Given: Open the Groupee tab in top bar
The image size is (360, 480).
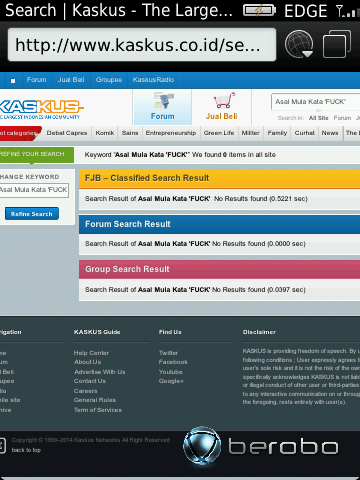Looking at the screenshot, I should coord(109,80).
